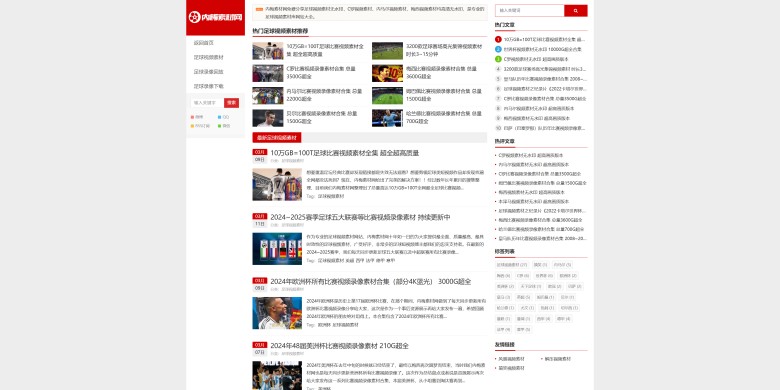This screenshot has width=780, height=390.
Task: Click the magnifier search button at top right
Action: click(576, 10)
